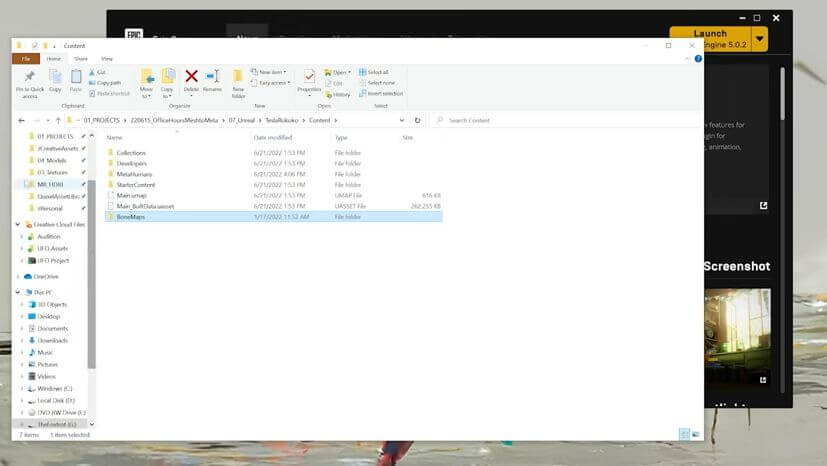Switch to the Home ribbon tab
This screenshot has height=466, width=827.
click(x=54, y=59)
